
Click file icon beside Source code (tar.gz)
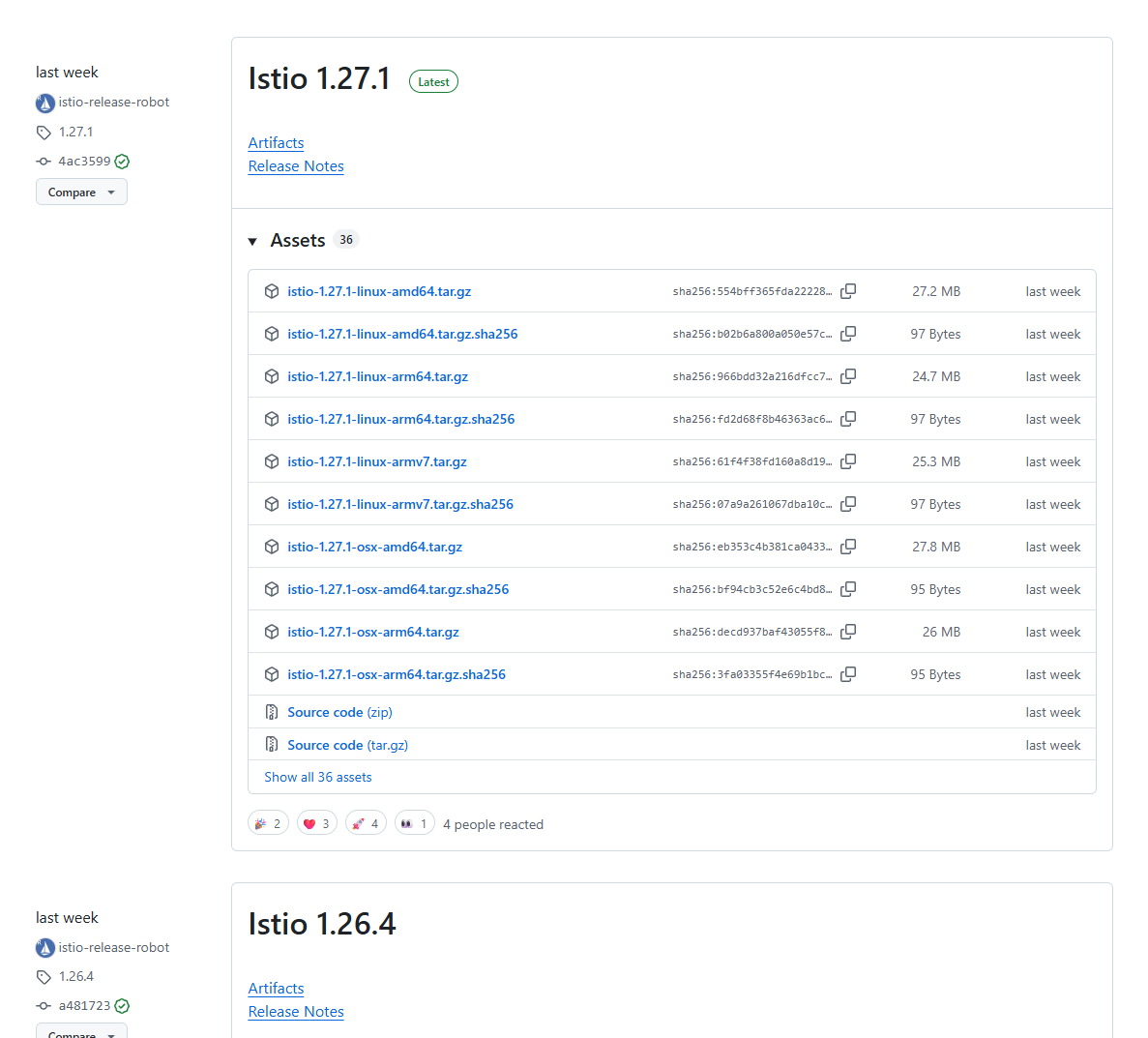click(272, 744)
